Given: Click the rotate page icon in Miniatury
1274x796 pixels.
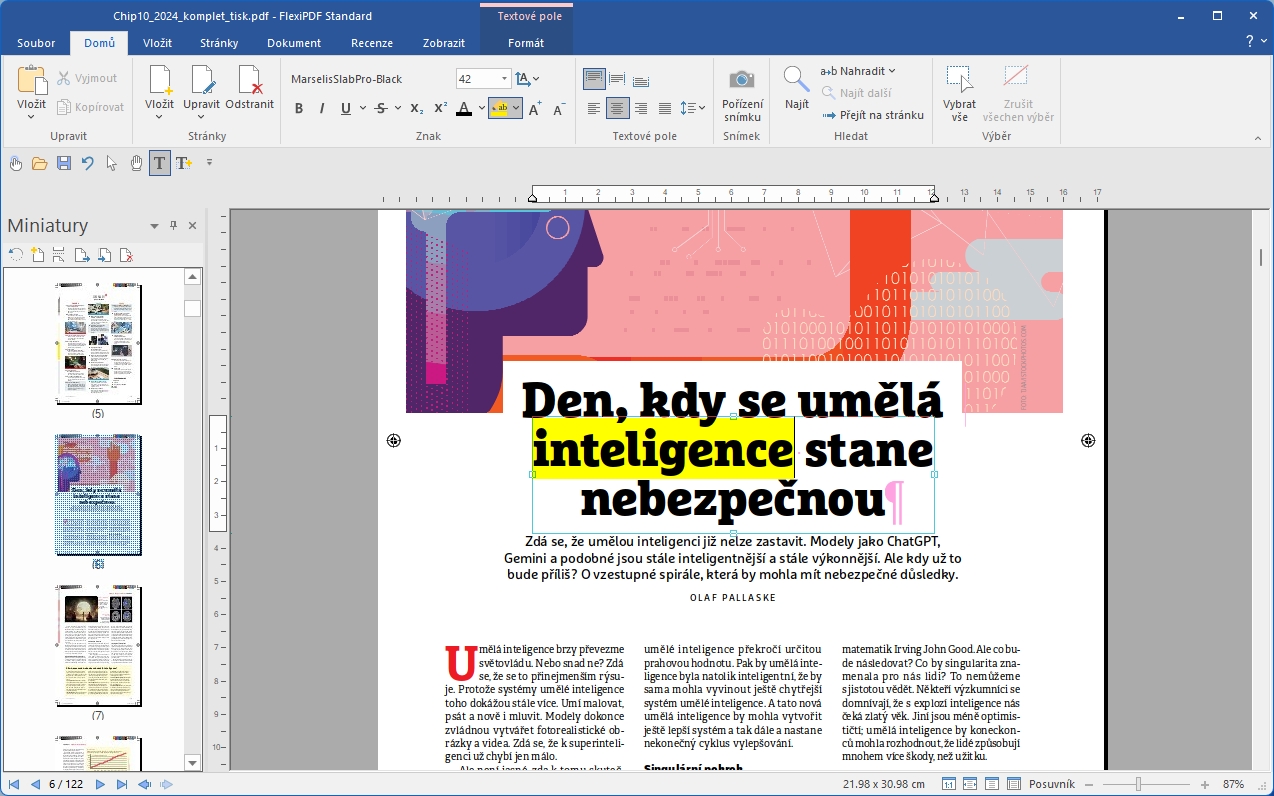Looking at the screenshot, I should [15, 255].
